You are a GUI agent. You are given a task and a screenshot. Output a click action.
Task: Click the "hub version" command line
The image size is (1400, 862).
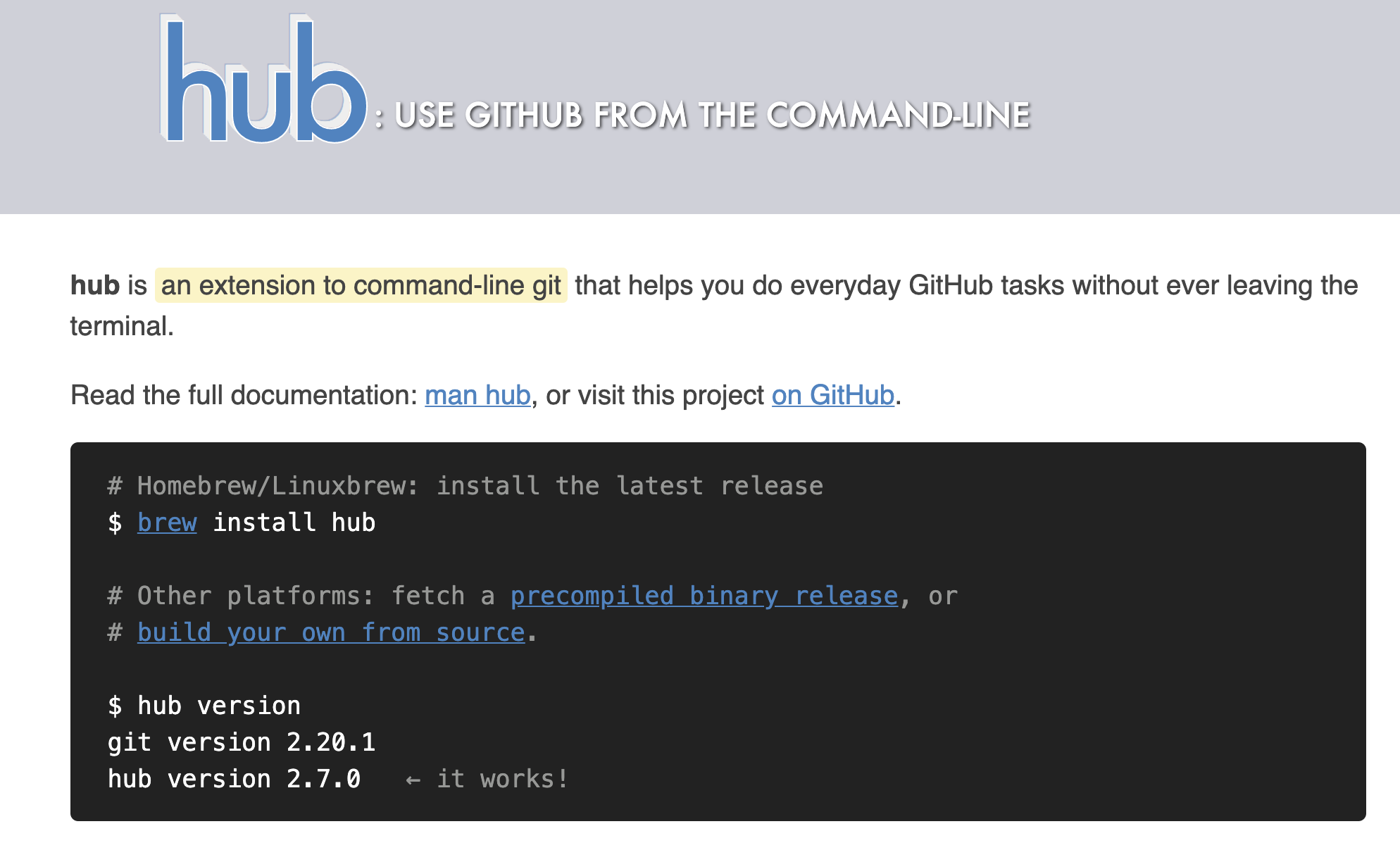click(x=204, y=706)
